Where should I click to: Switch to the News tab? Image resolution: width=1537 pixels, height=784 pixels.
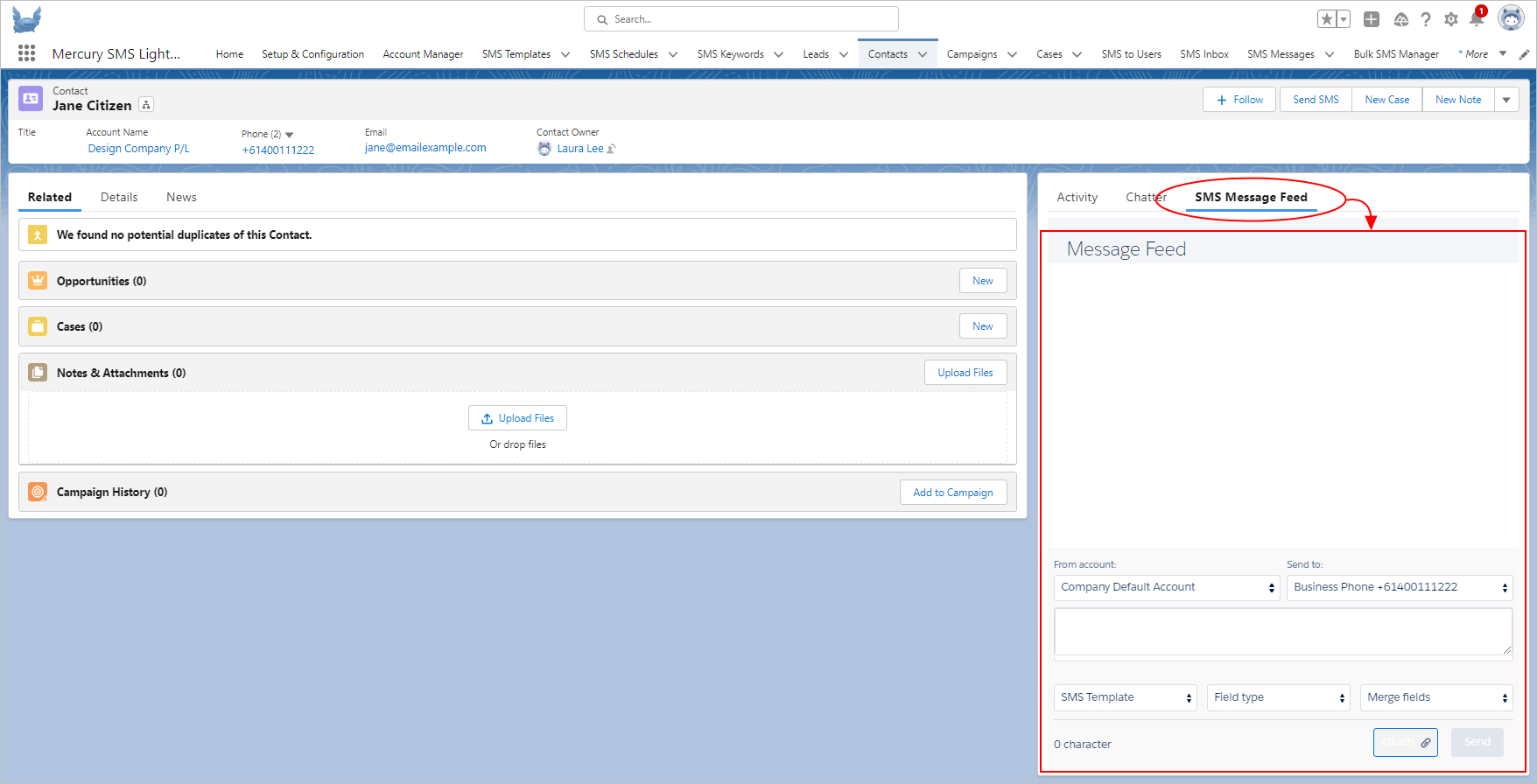[181, 197]
